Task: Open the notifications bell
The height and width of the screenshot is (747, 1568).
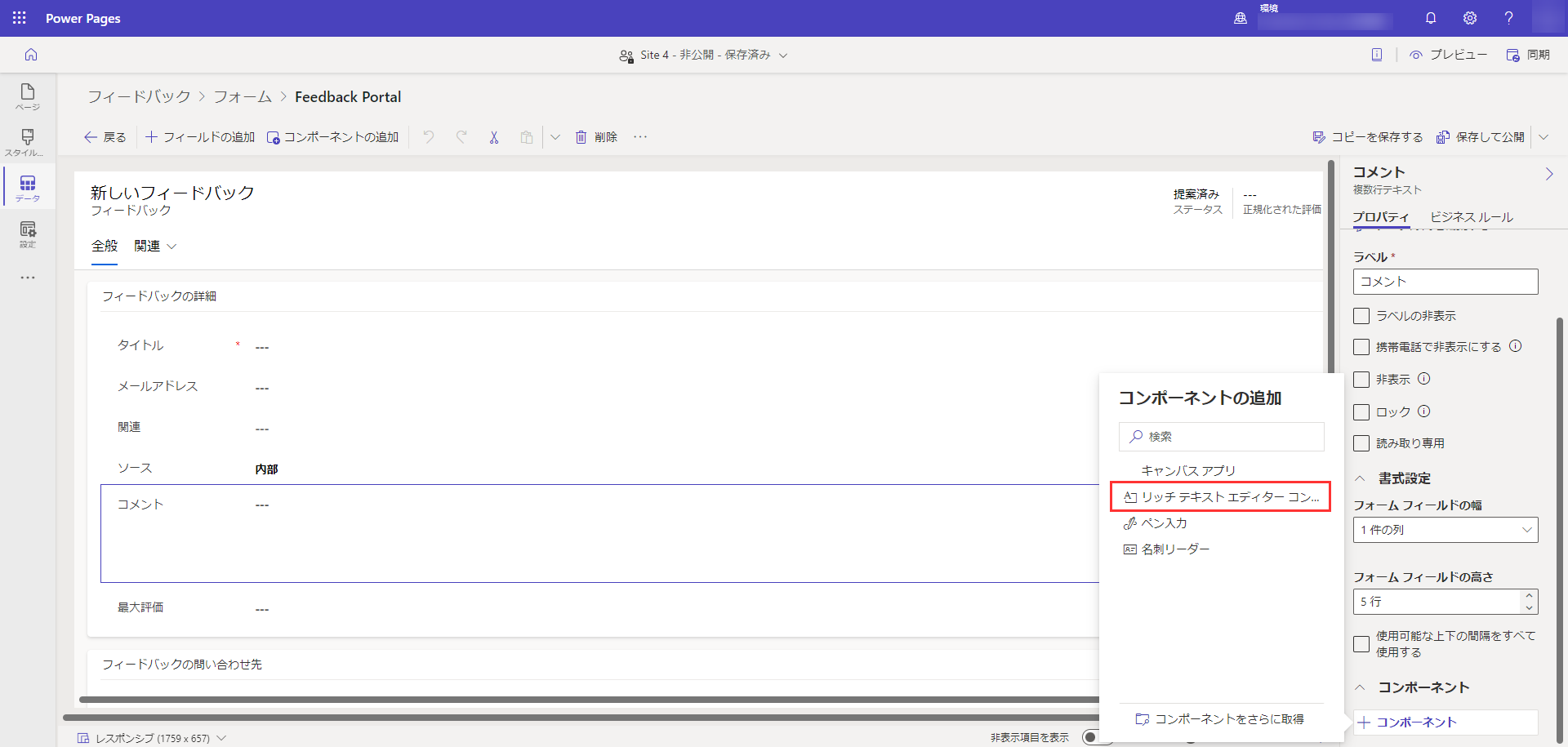Action: [x=1431, y=18]
